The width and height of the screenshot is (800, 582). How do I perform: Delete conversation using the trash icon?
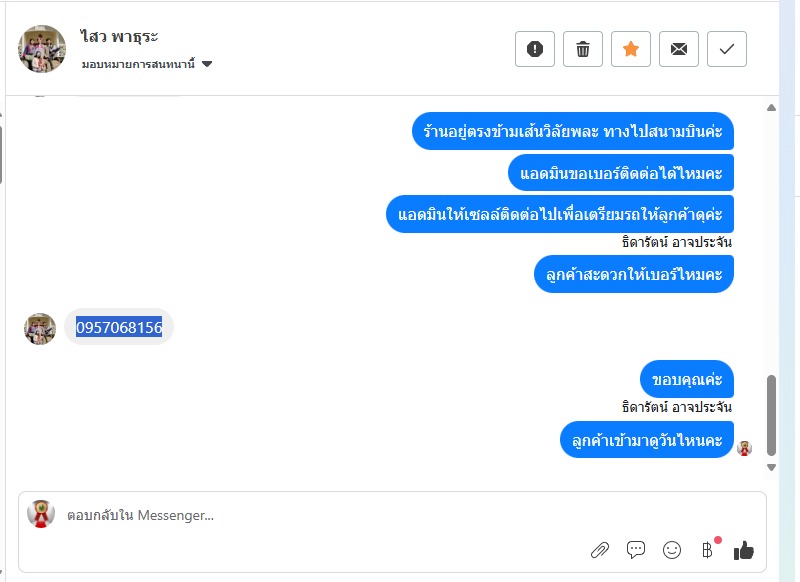pyautogui.click(x=583, y=49)
